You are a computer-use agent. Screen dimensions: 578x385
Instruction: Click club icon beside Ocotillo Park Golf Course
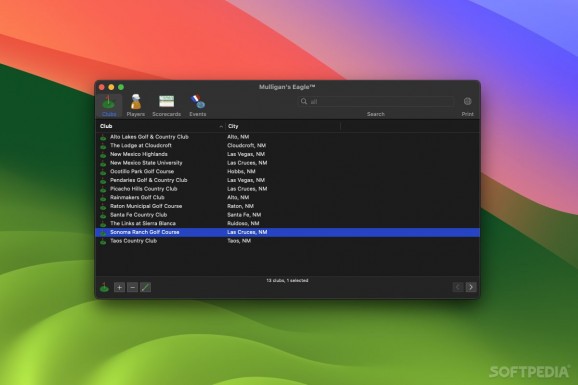(103, 172)
